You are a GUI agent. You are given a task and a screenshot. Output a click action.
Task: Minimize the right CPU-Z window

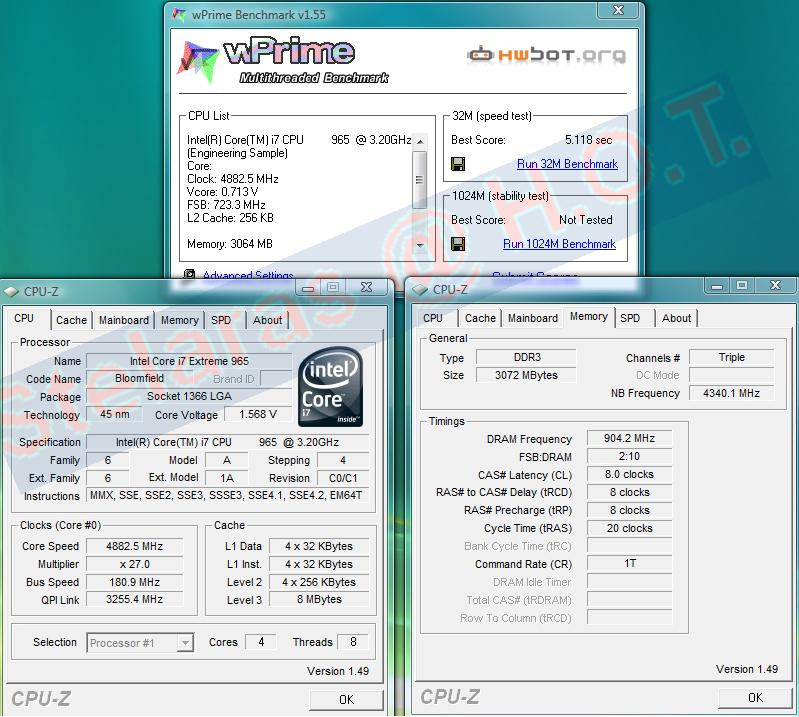[x=716, y=286]
